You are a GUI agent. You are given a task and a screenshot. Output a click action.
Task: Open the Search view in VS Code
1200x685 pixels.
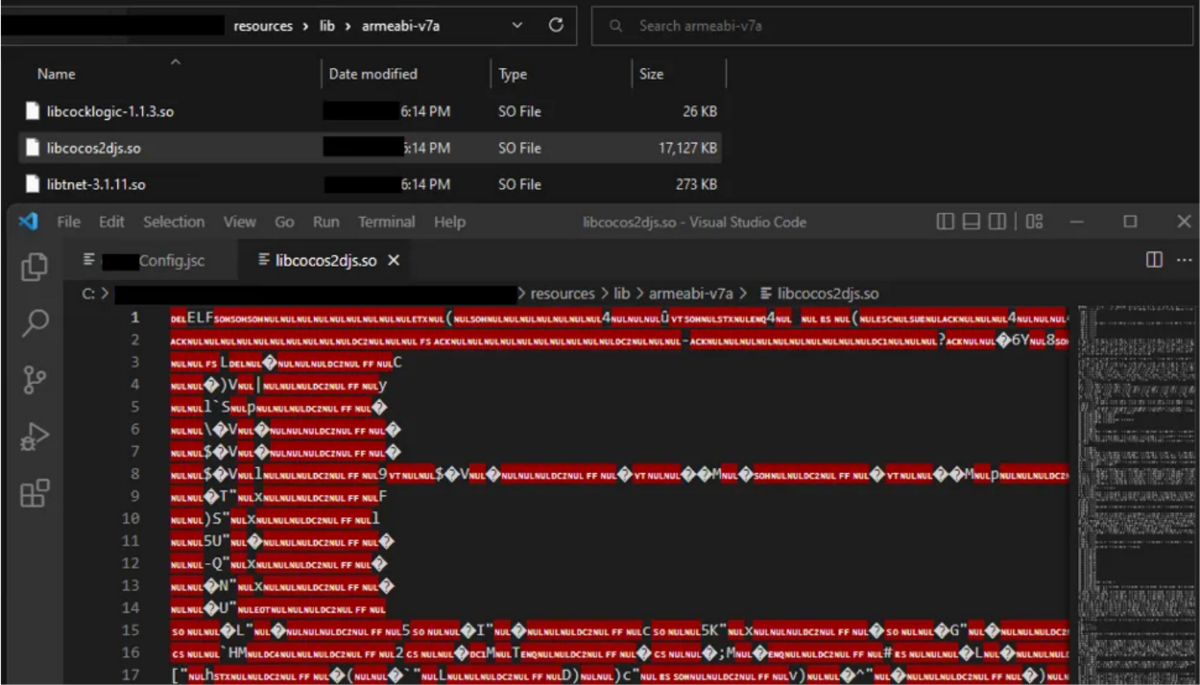click(35, 322)
